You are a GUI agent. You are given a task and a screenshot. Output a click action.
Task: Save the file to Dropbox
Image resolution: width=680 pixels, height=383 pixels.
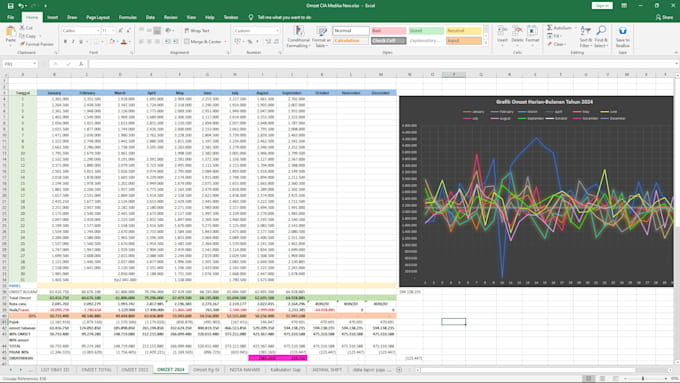pos(622,36)
